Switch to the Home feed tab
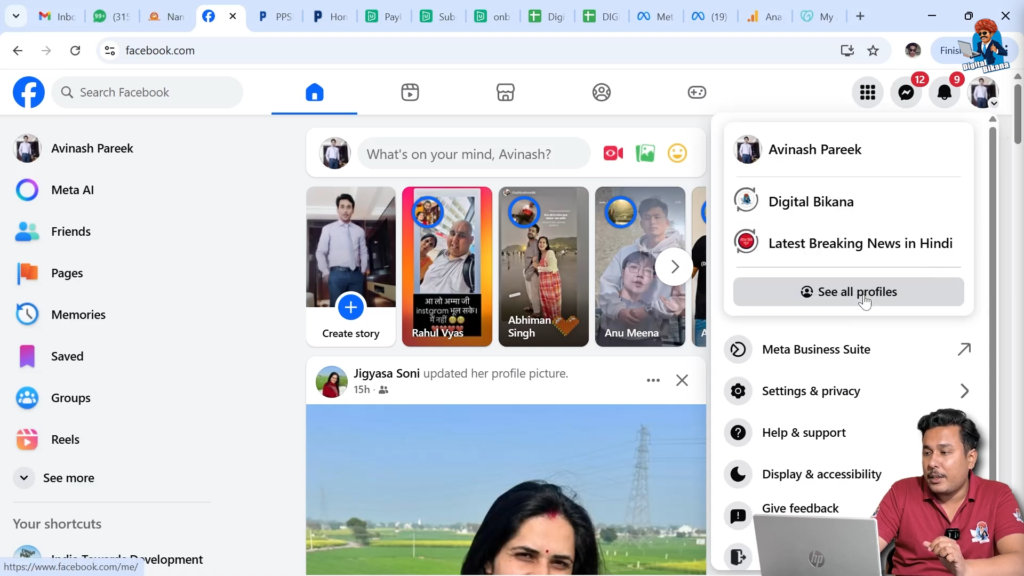This screenshot has width=1024, height=576. pos(313,91)
